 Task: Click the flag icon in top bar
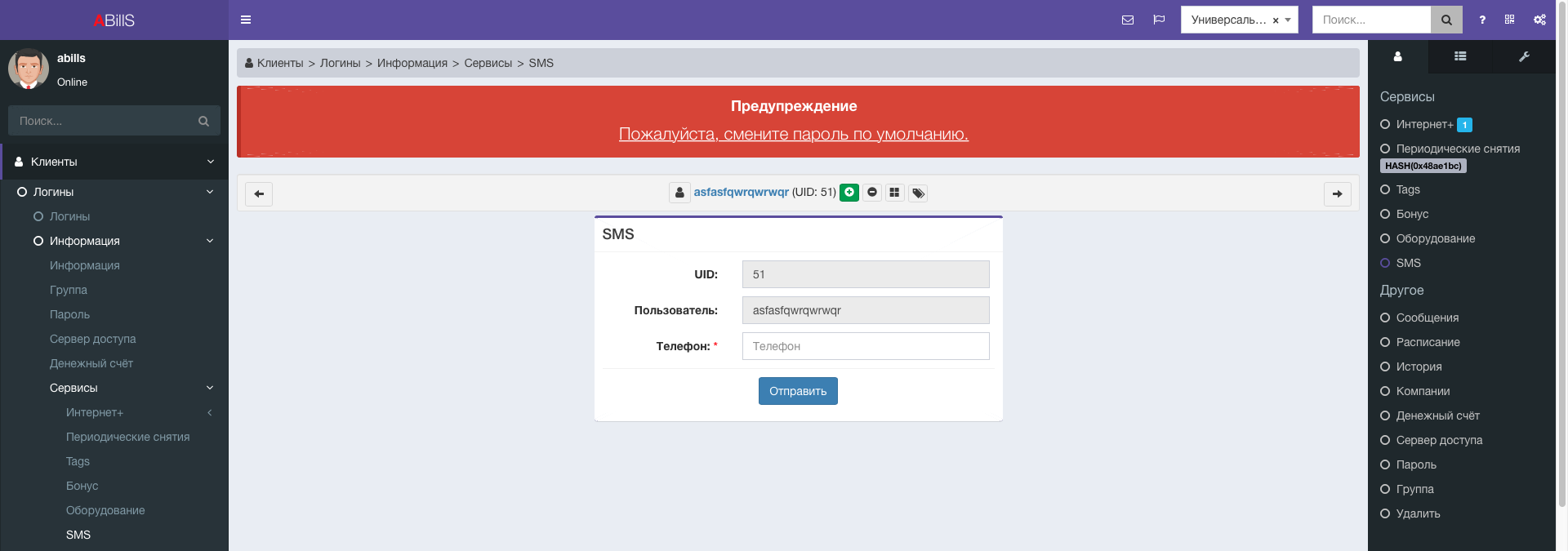1159,20
